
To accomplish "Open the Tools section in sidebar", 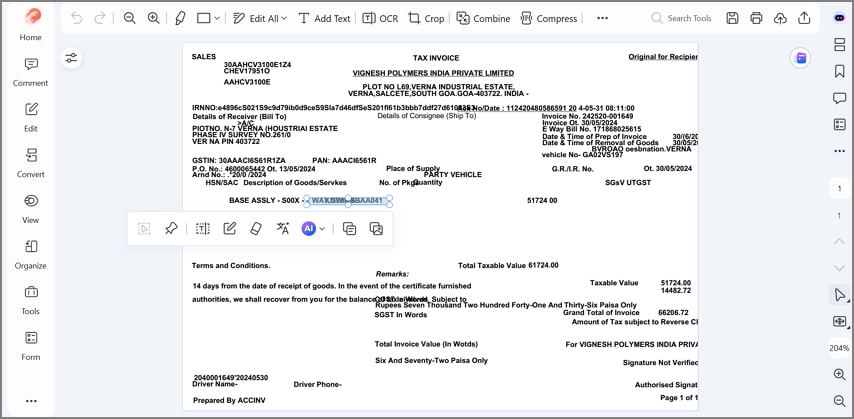I will click(30, 300).
